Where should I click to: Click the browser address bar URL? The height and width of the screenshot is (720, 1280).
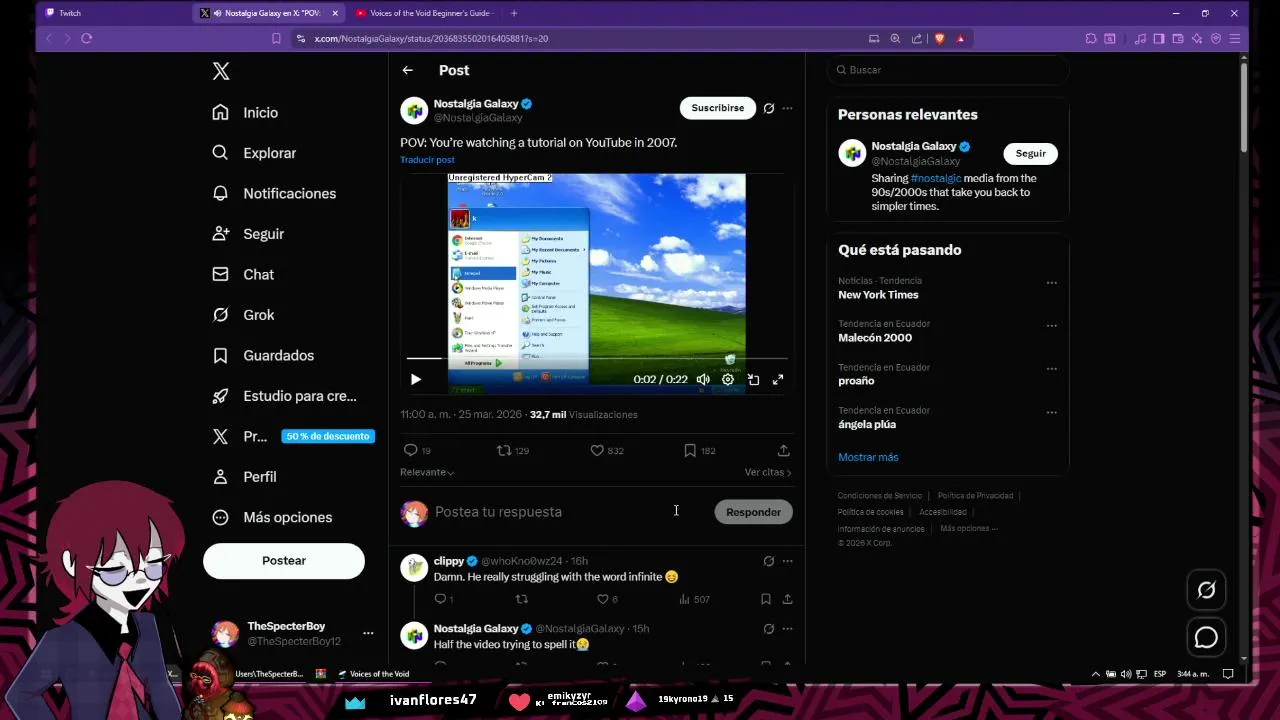[431, 38]
